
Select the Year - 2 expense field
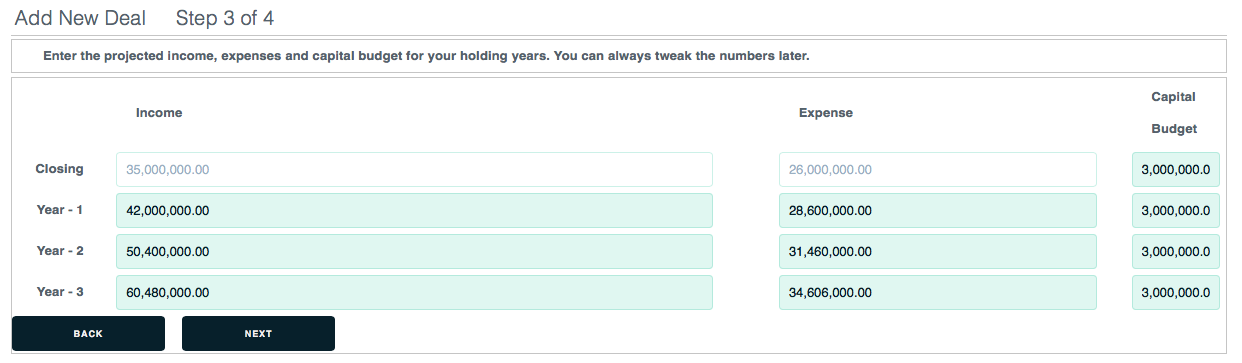pos(938,251)
